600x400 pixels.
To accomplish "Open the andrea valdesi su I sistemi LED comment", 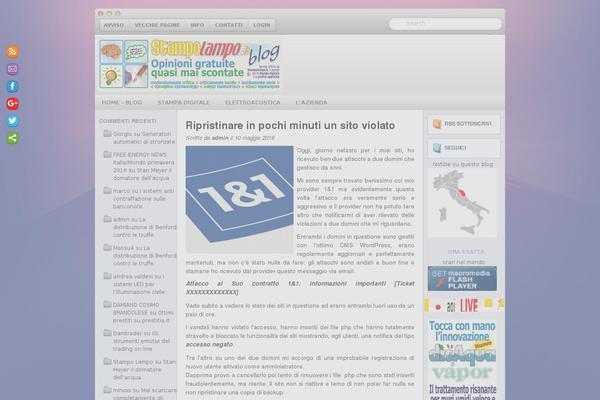I will pos(139,284).
